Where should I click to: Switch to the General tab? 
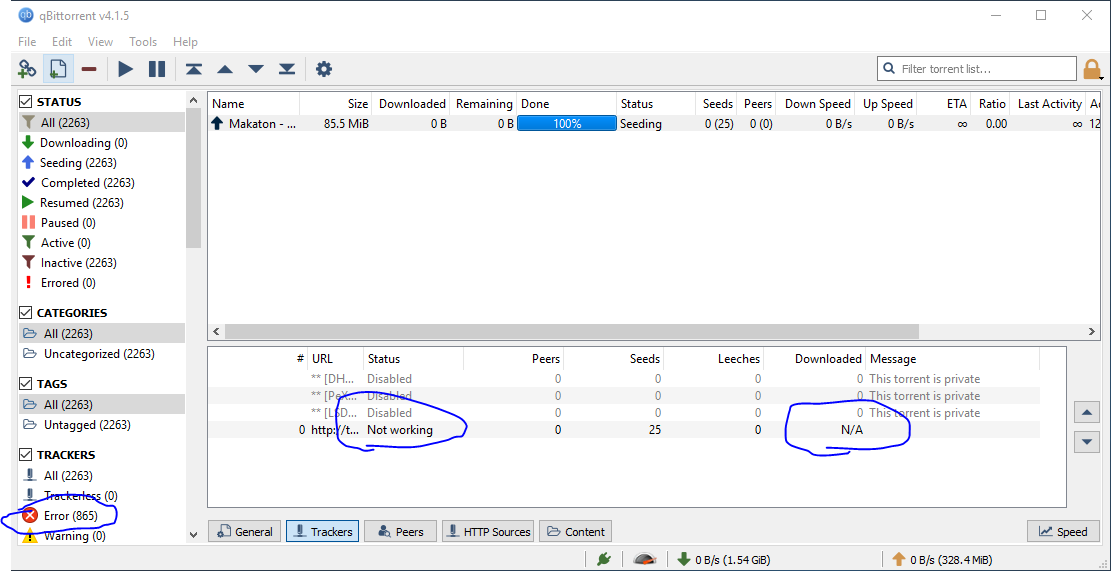pos(244,531)
